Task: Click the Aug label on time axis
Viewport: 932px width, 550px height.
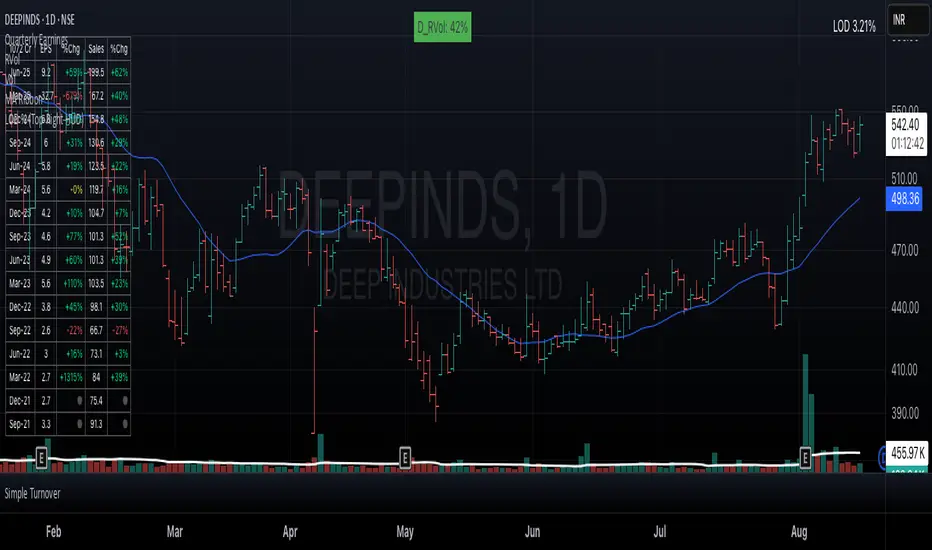Action: (799, 532)
